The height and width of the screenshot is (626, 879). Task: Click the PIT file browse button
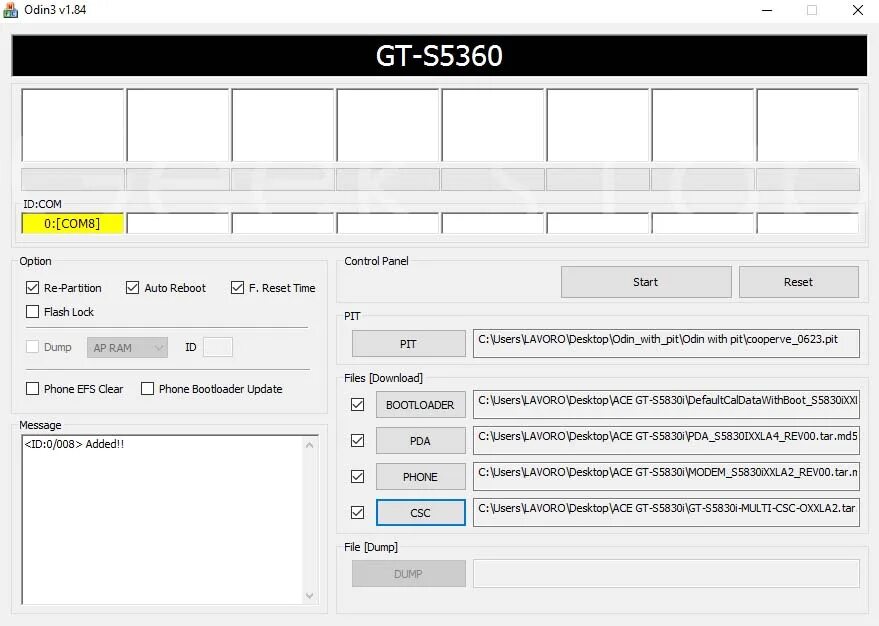pyautogui.click(x=409, y=344)
